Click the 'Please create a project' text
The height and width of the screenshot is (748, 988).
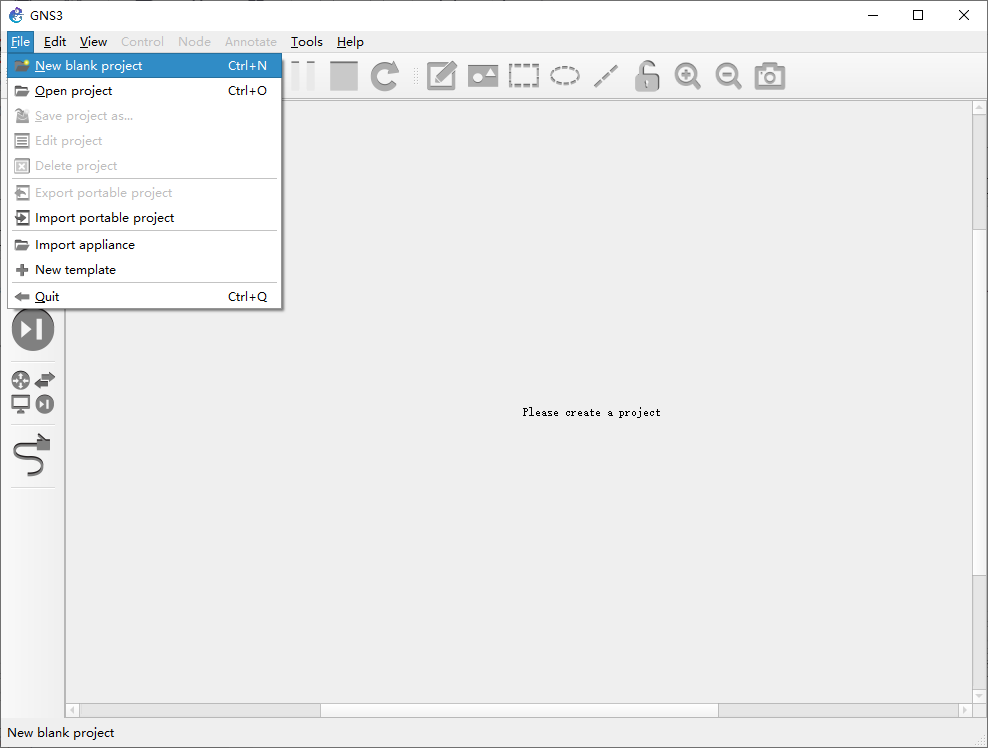(x=591, y=413)
